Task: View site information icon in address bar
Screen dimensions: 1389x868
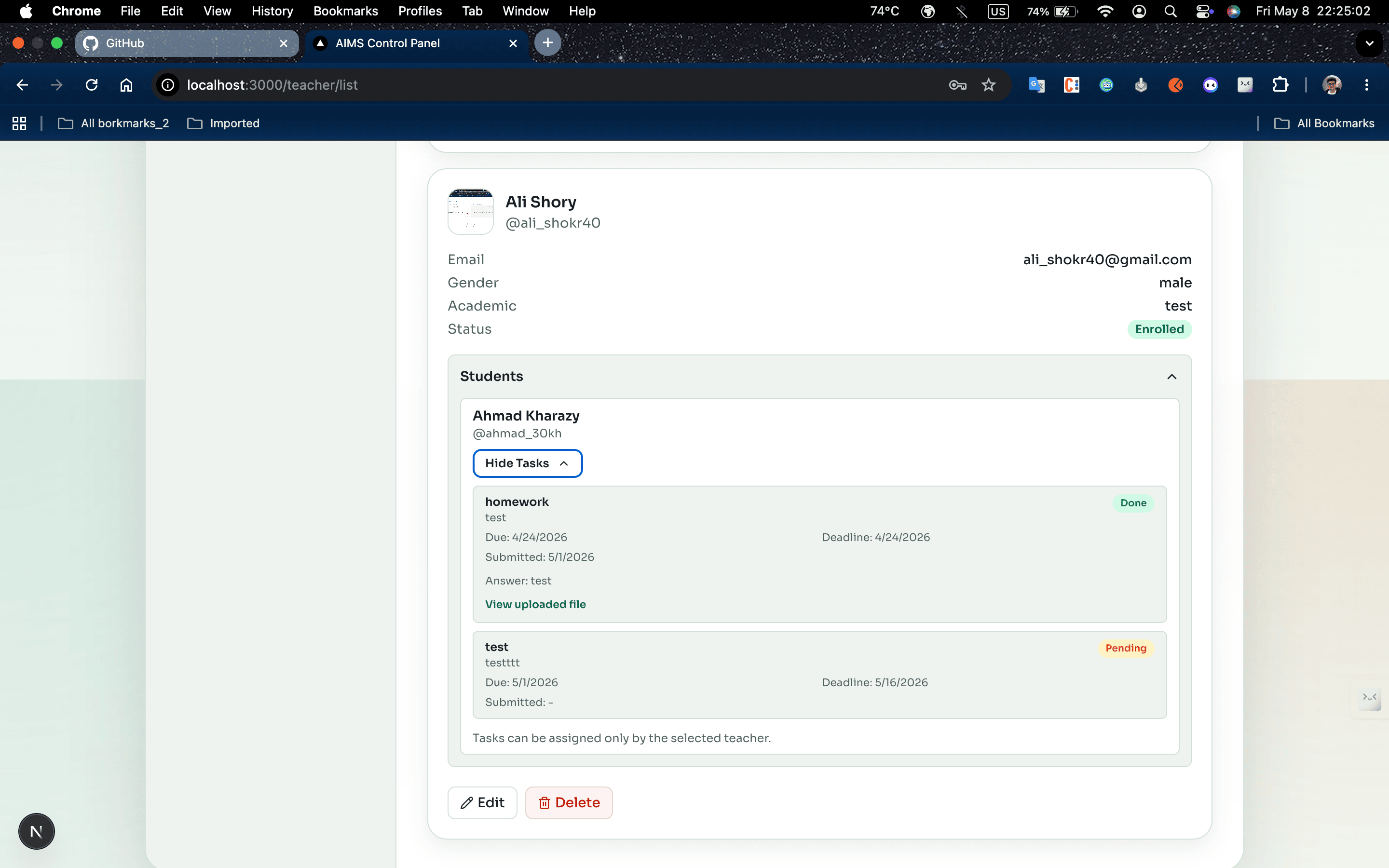Action: point(168,85)
